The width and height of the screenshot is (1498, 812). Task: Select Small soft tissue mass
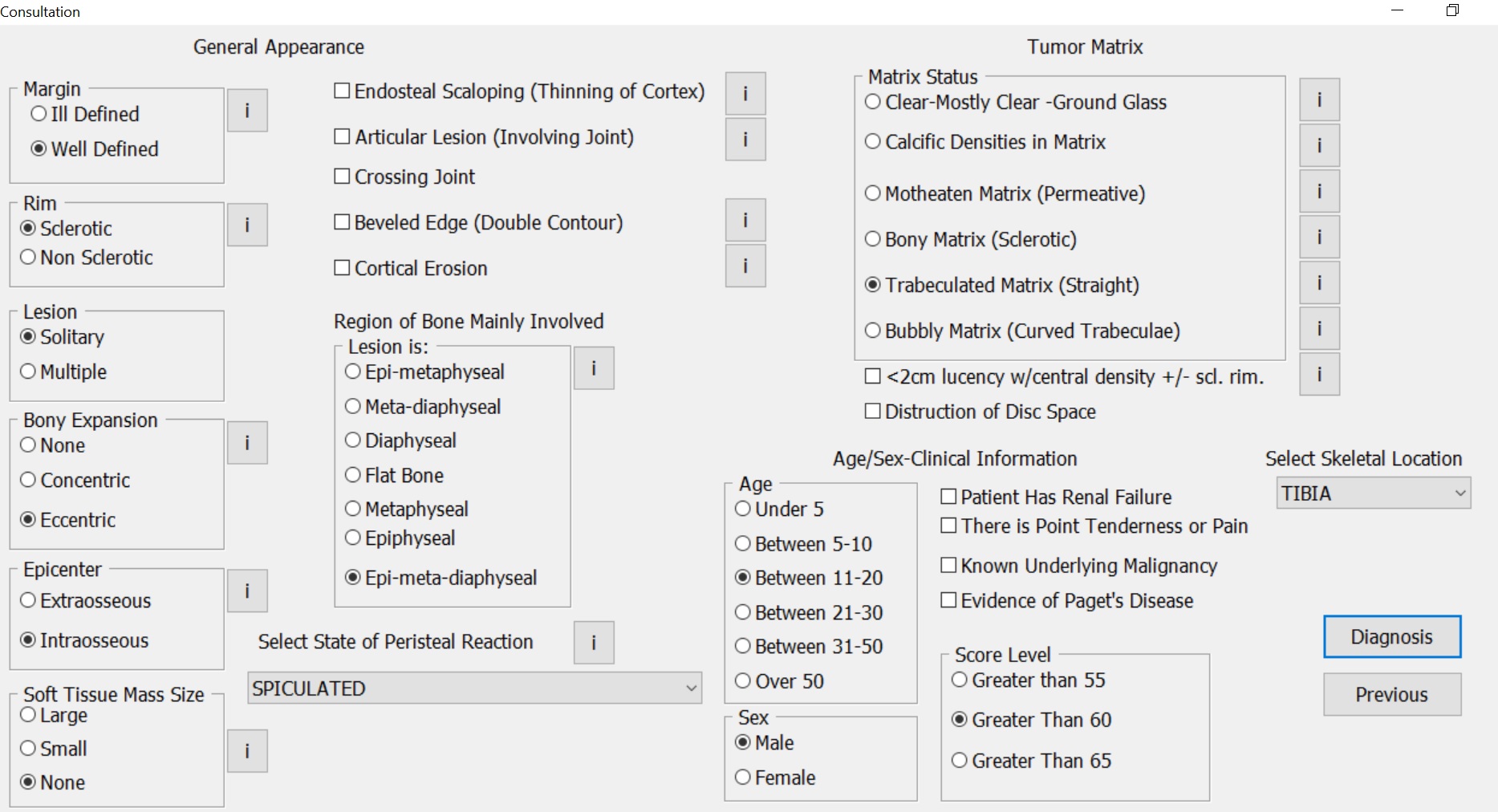point(54,749)
